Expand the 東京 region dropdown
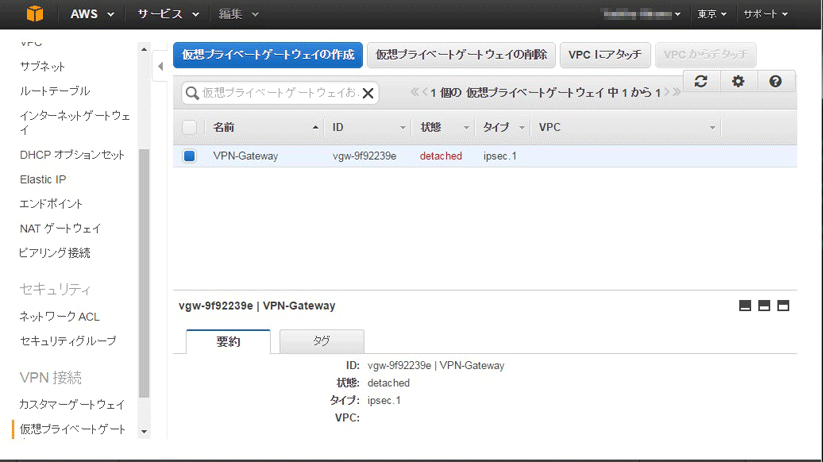 712,14
